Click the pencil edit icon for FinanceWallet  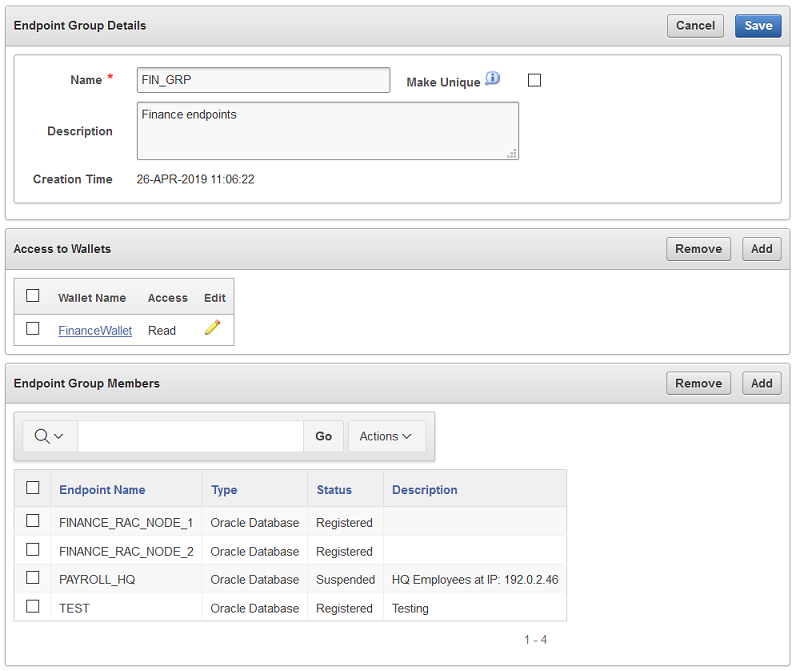212,328
